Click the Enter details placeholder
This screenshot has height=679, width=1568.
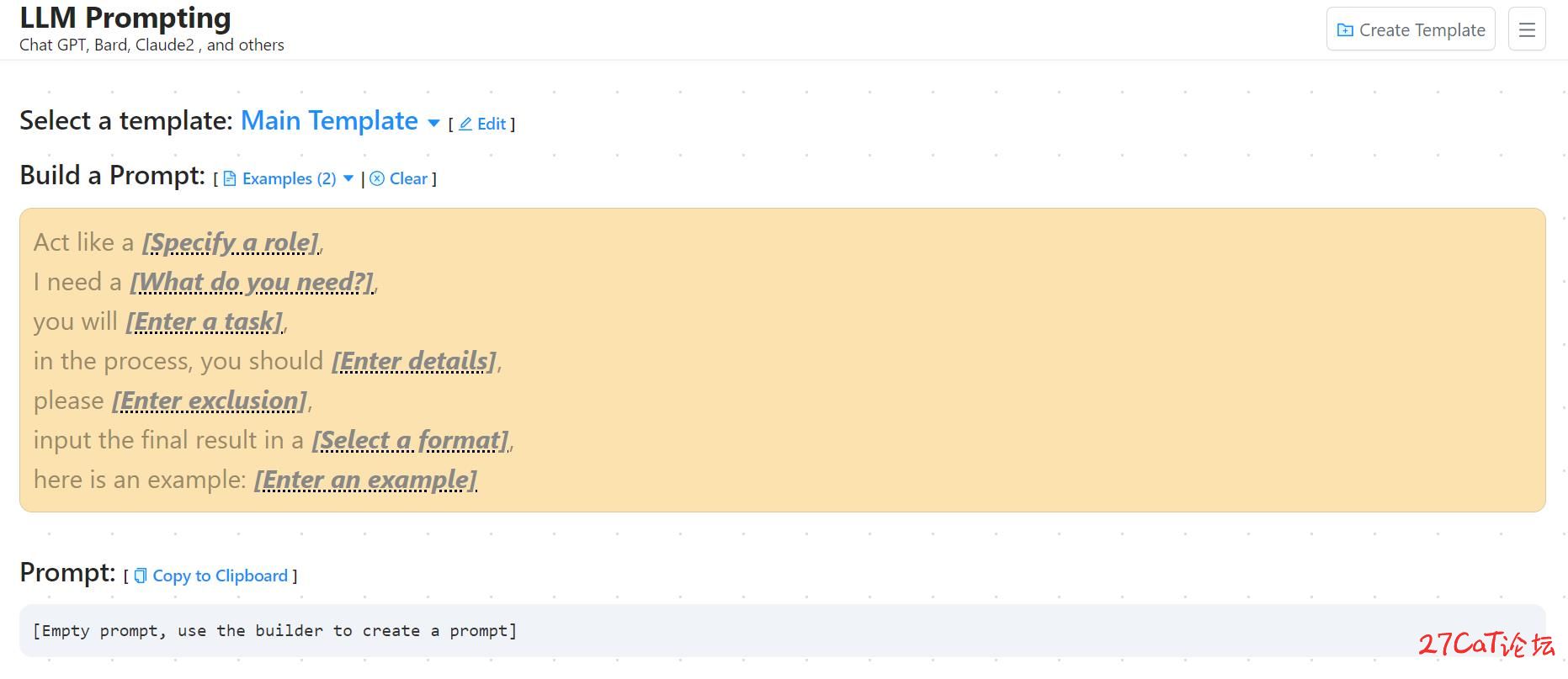tap(414, 361)
